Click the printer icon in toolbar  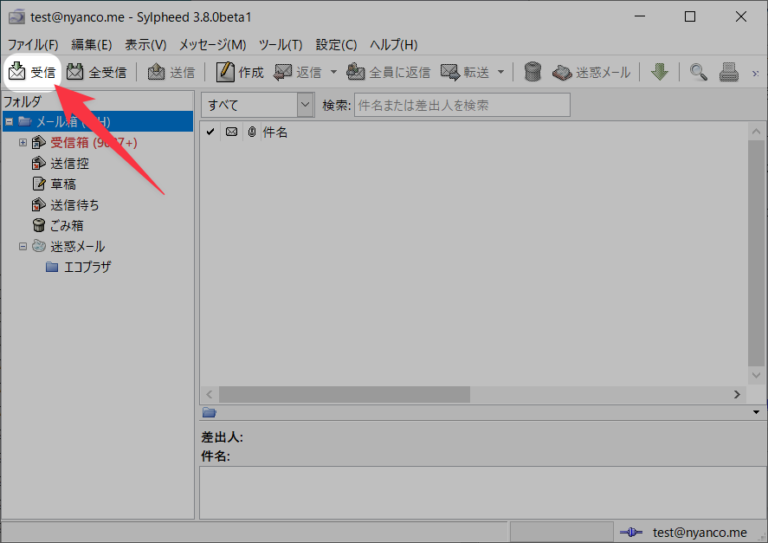729,72
